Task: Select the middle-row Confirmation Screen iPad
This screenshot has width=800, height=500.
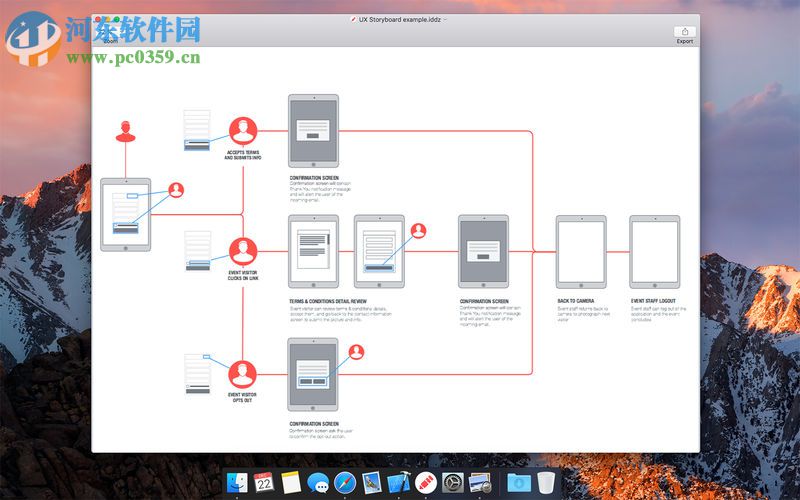Action: pyautogui.click(x=483, y=252)
